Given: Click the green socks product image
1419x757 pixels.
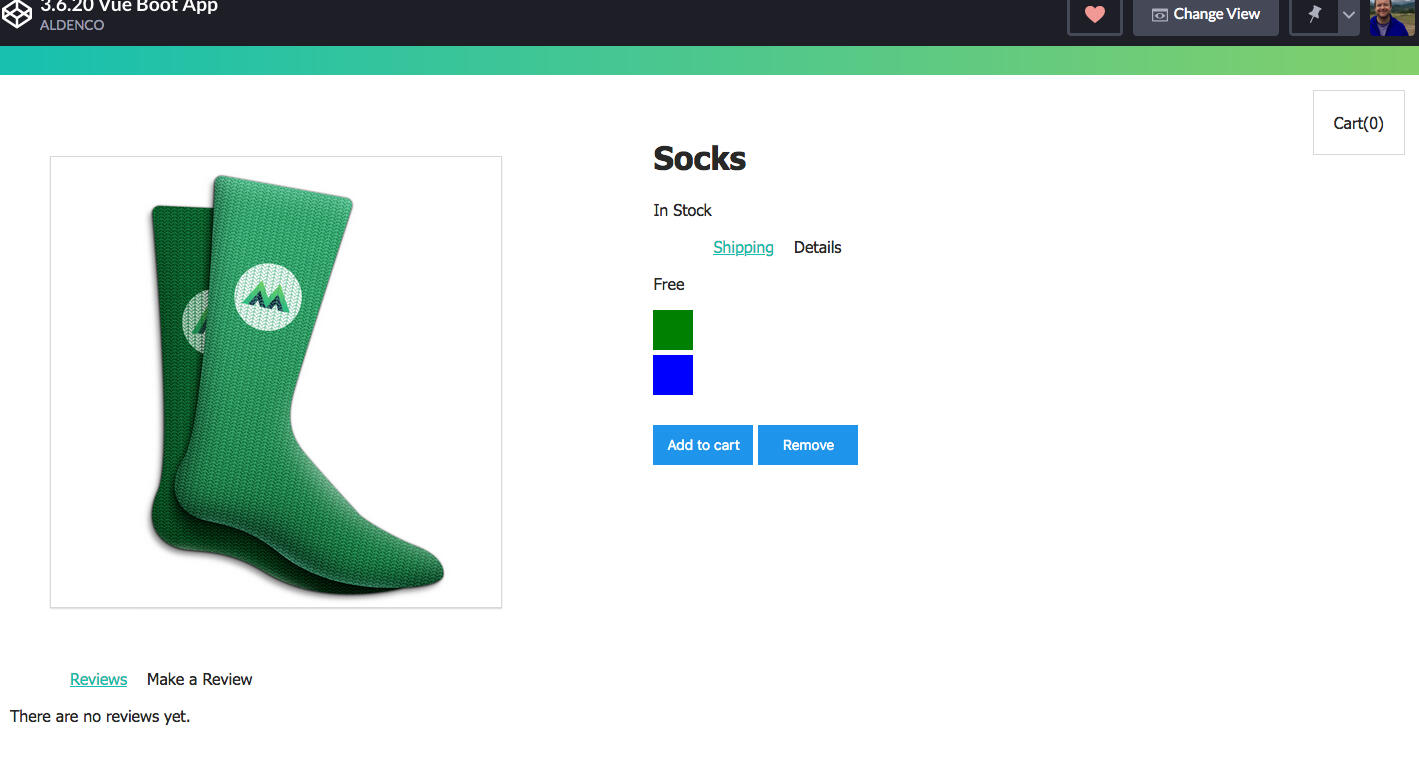Looking at the screenshot, I should pos(276,382).
